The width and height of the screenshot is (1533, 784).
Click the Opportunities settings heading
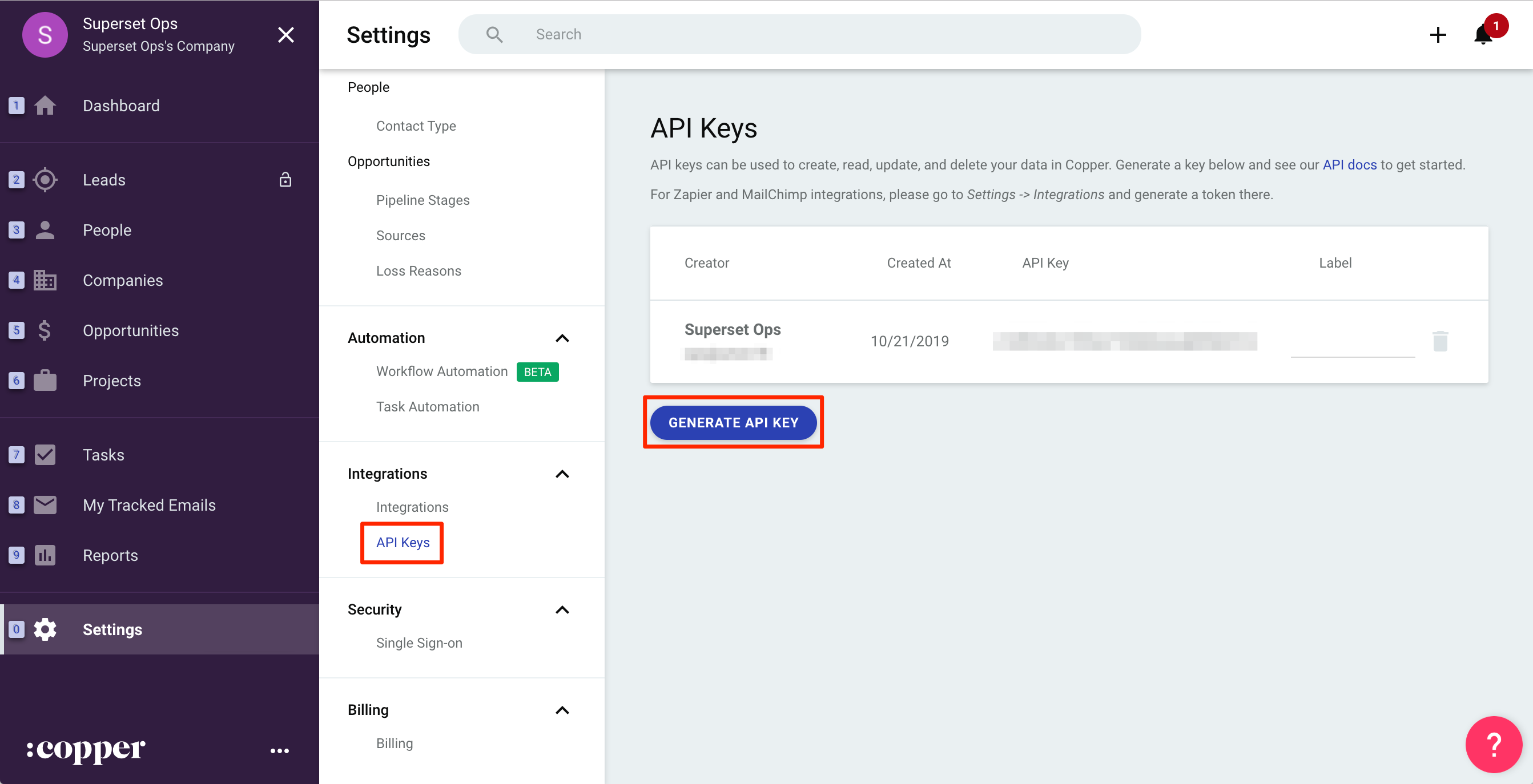point(389,161)
